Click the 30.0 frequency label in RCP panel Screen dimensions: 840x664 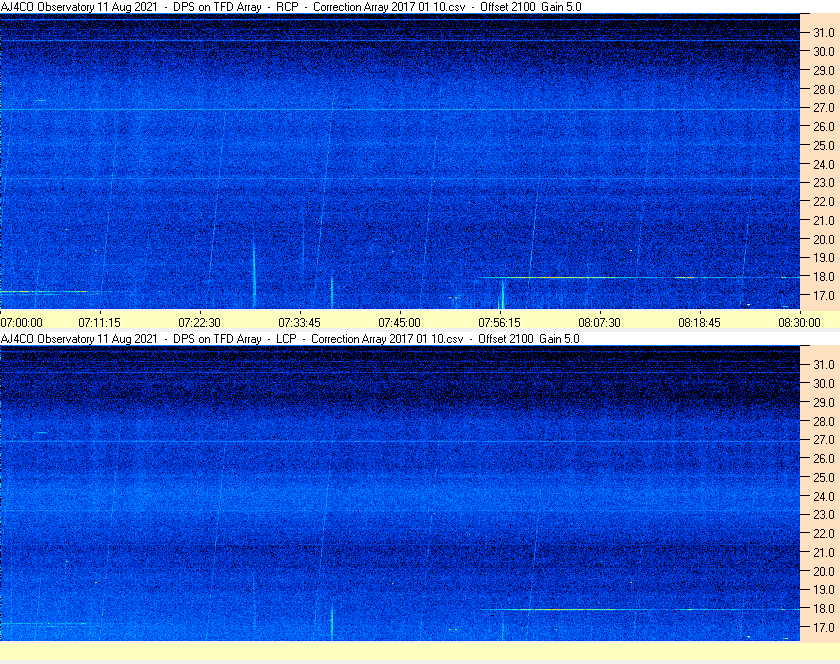[824, 51]
